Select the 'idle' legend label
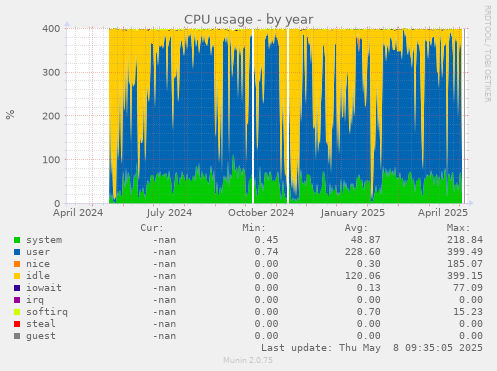This screenshot has width=497, height=371. [x=38, y=276]
